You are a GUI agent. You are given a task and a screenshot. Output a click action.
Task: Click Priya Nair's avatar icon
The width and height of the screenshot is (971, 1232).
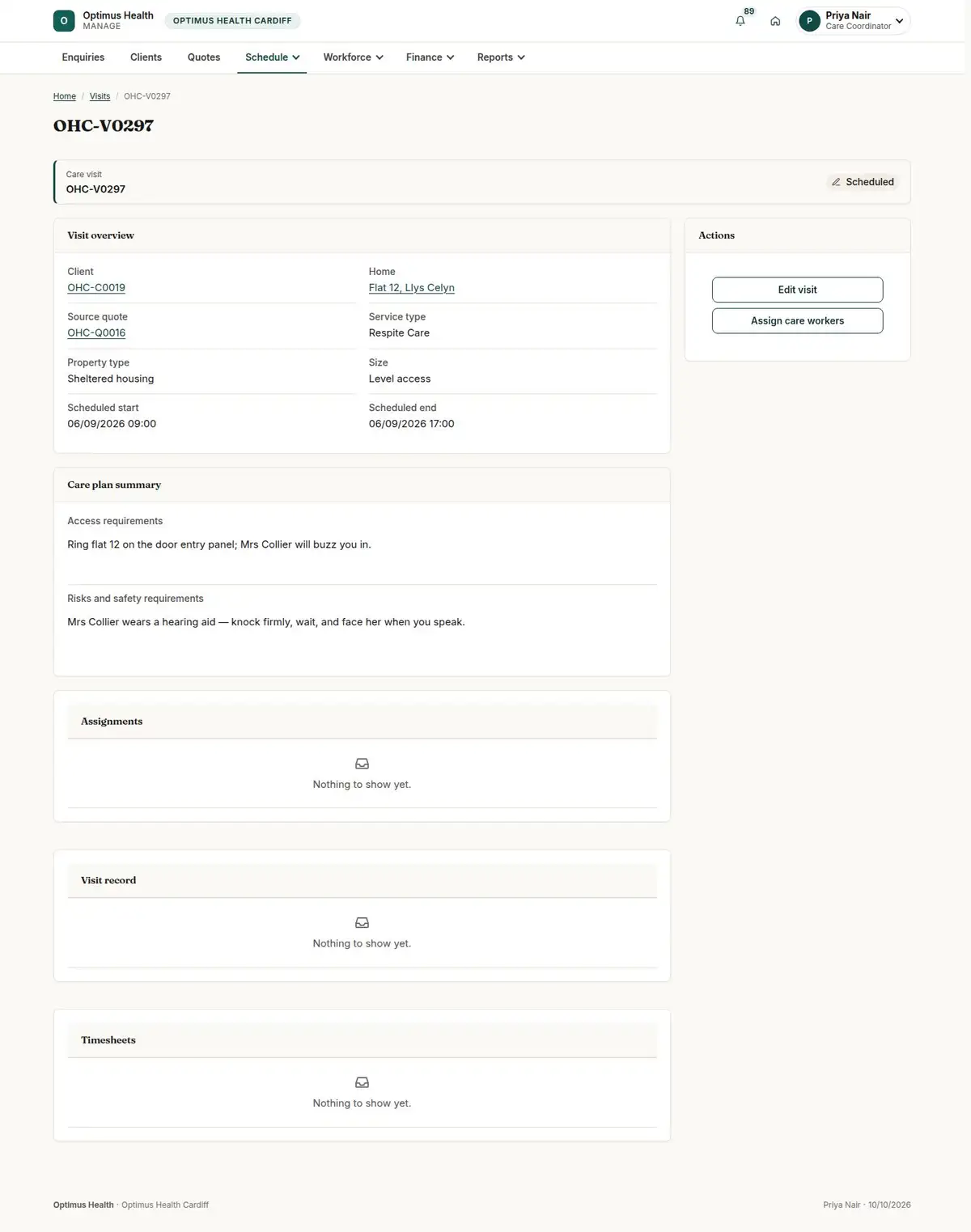[x=809, y=21]
